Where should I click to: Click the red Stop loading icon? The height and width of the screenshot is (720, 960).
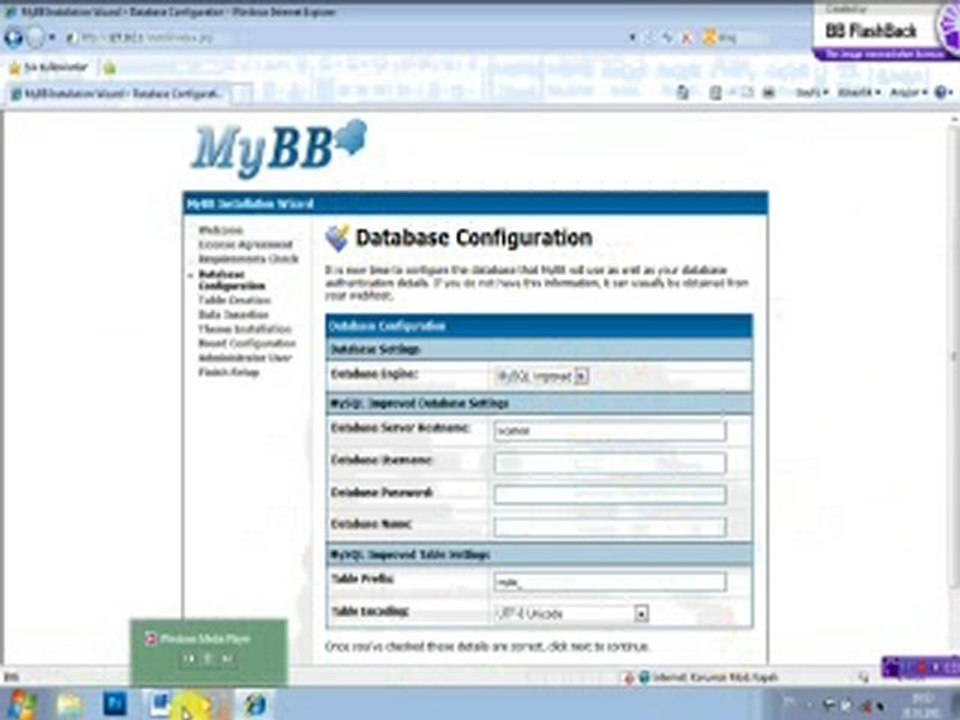pos(686,38)
